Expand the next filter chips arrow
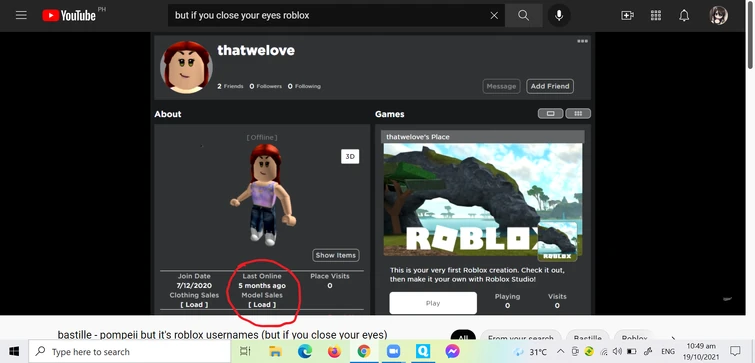The image size is (755, 363). (x=674, y=338)
